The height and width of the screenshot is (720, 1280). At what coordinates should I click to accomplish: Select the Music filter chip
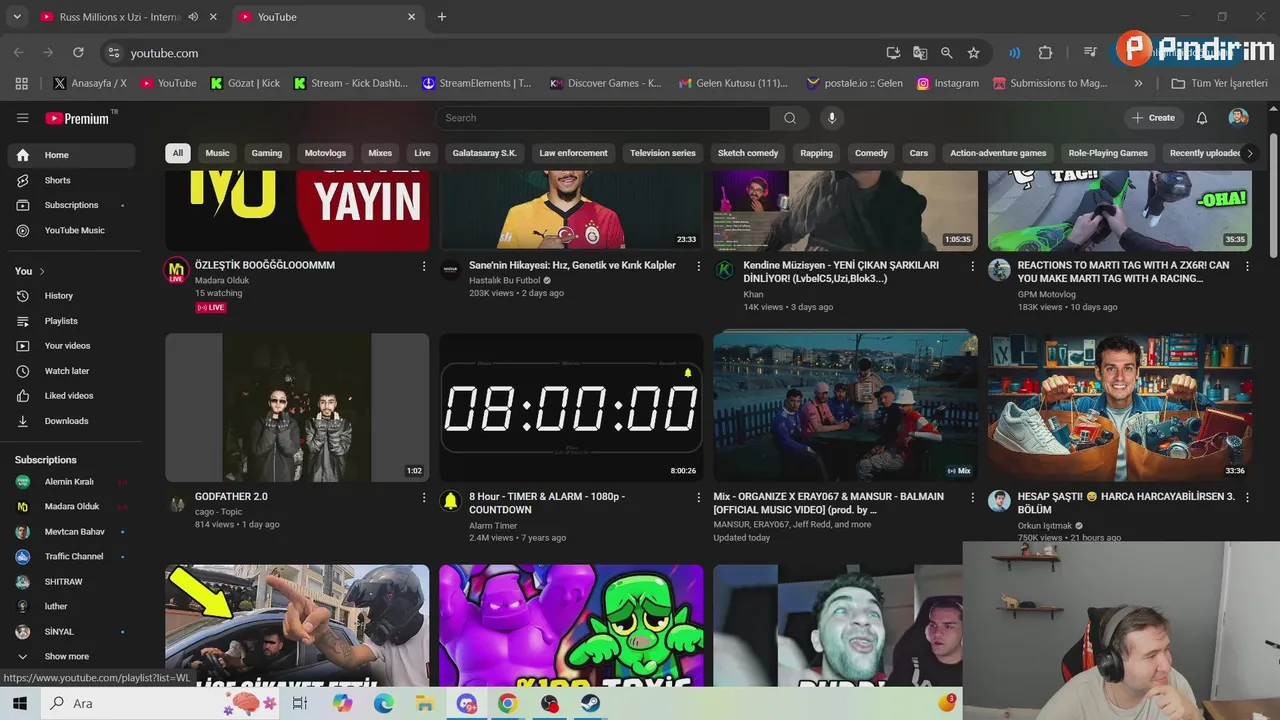[x=217, y=153]
